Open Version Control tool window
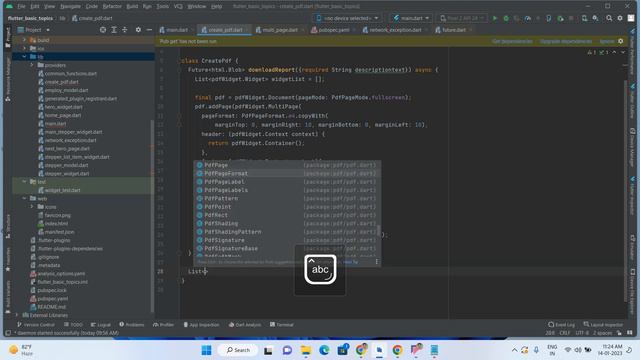The height and width of the screenshot is (360, 640). [x=36, y=324]
